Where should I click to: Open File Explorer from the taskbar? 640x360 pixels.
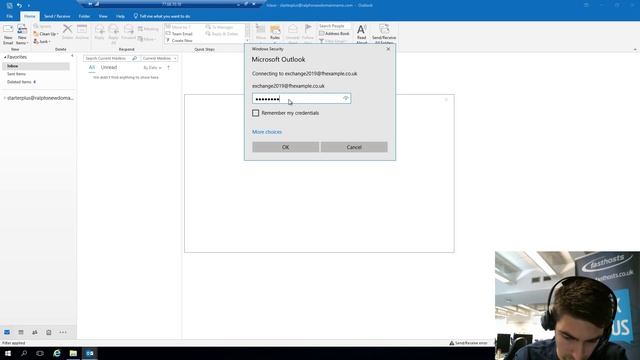pos(73,353)
